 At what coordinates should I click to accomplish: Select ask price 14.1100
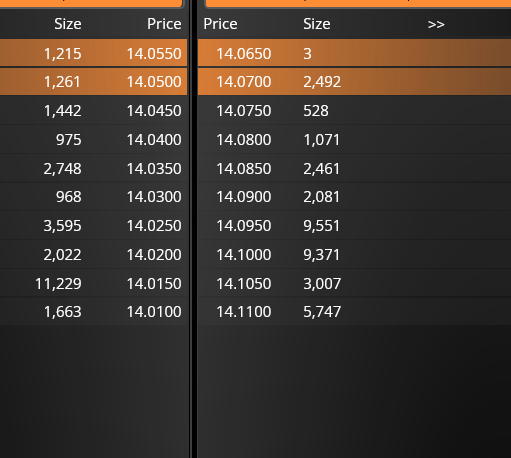click(x=244, y=312)
